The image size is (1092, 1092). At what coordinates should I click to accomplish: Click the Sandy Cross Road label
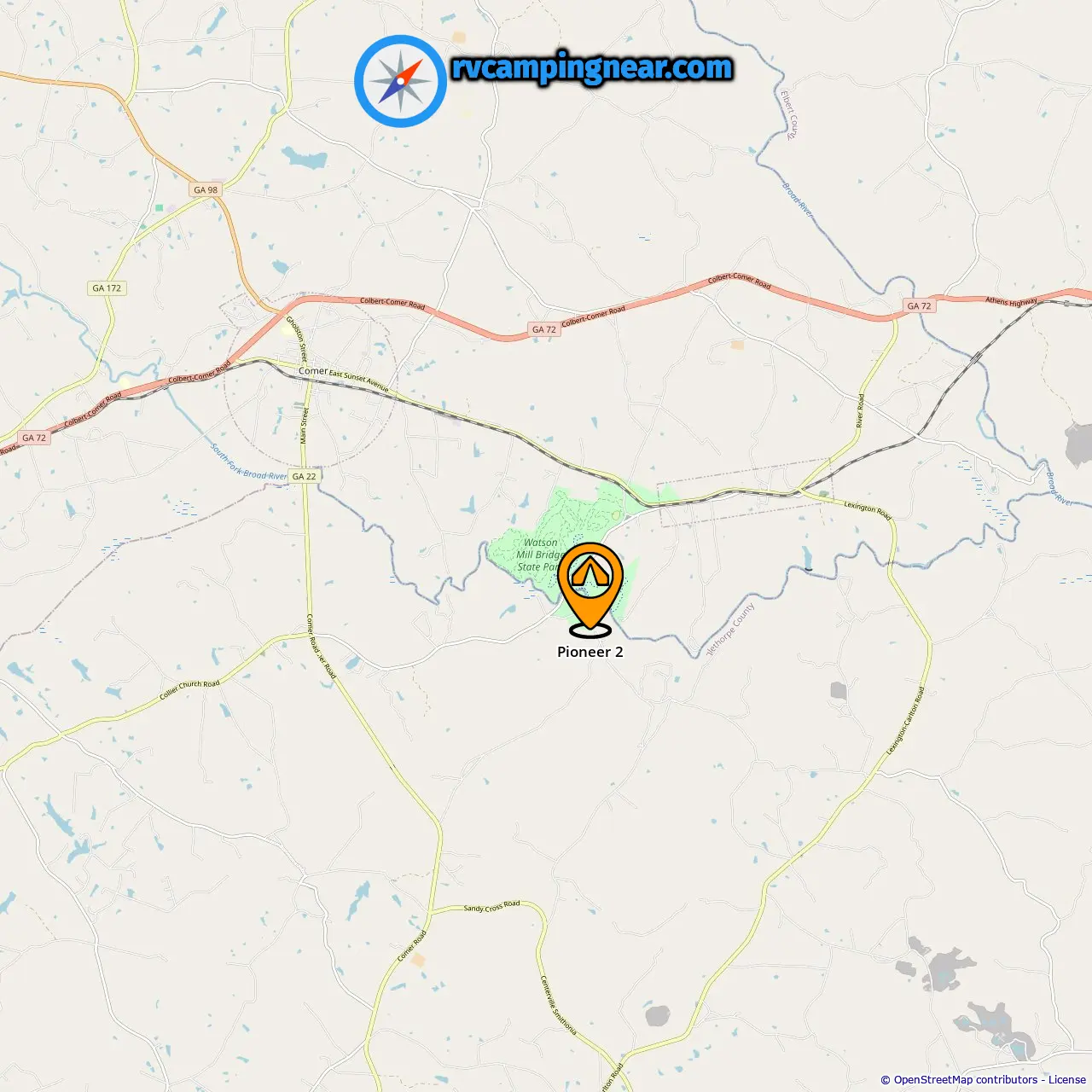tap(491, 906)
